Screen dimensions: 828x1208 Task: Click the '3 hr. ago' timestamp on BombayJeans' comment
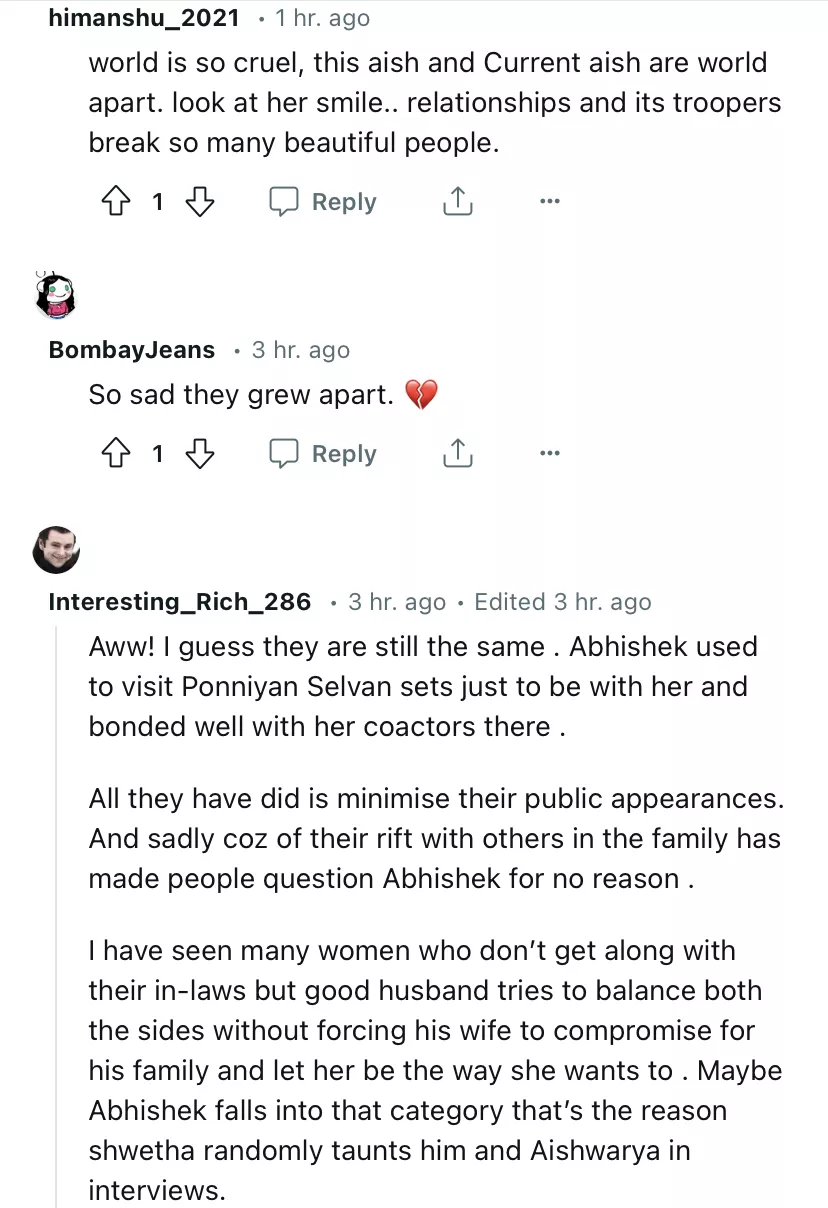300,350
